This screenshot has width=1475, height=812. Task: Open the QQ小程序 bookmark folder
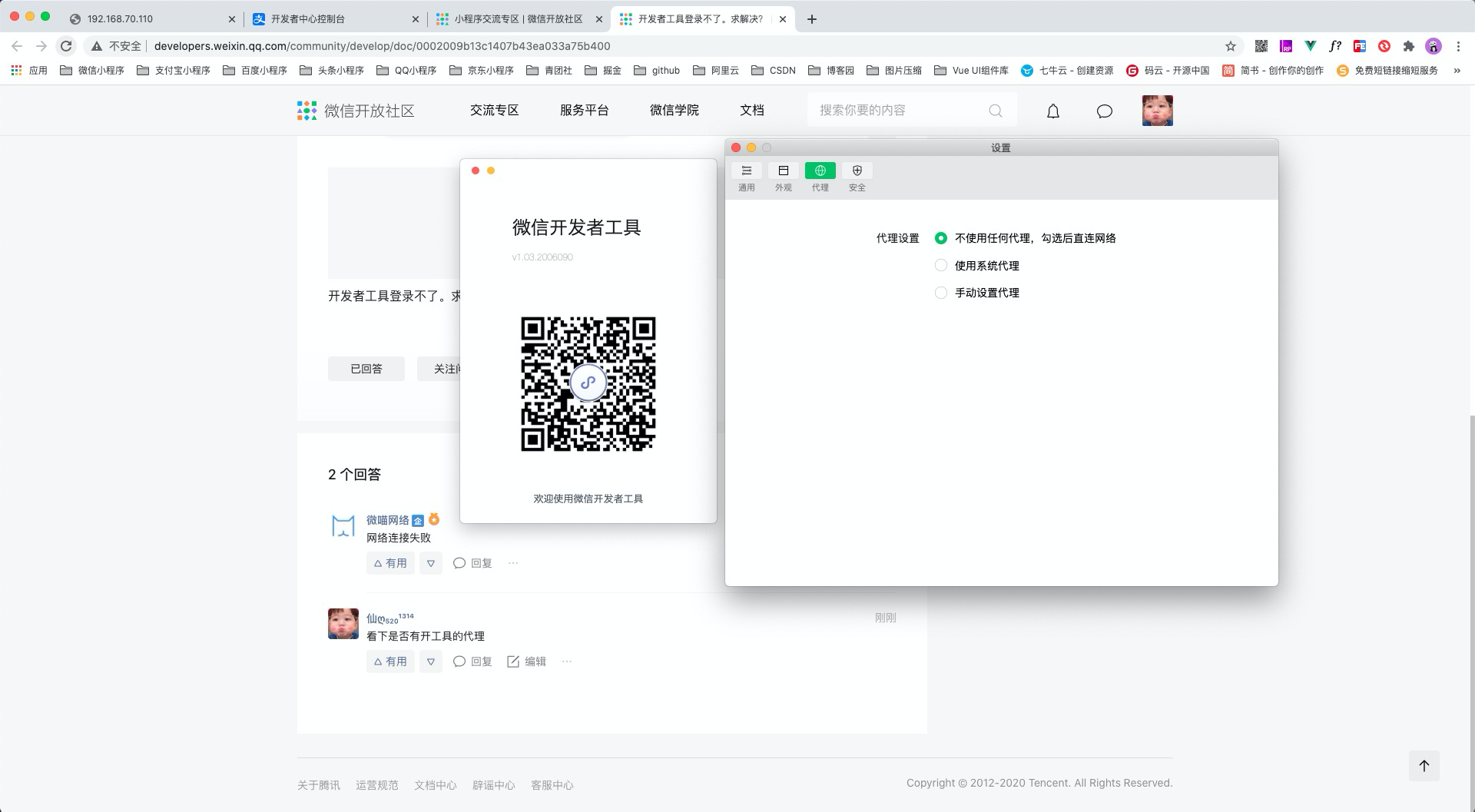[x=406, y=71]
